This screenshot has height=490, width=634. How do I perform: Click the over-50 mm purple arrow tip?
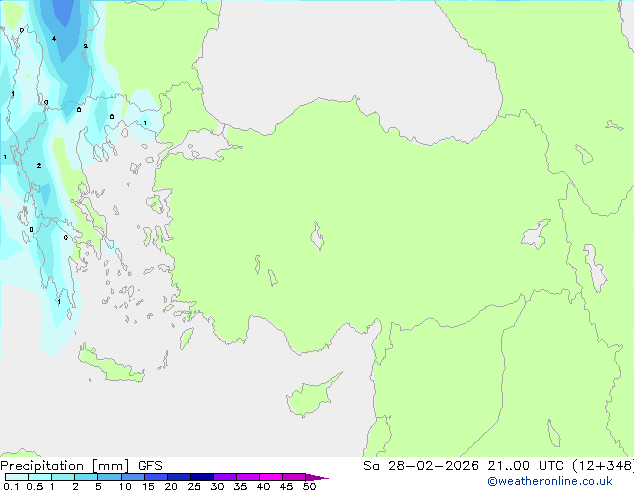point(317,477)
